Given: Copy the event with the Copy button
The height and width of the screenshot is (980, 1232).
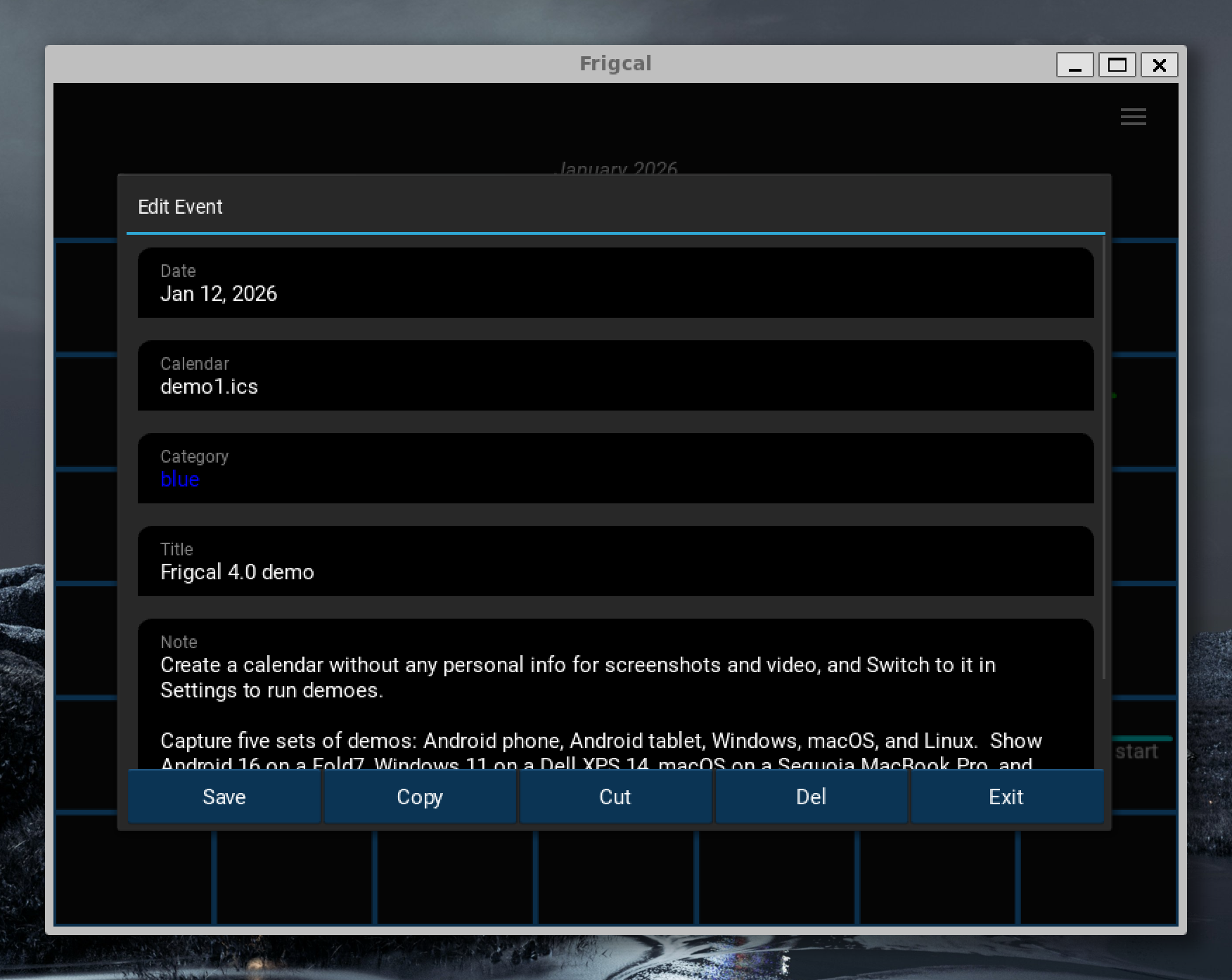Looking at the screenshot, I should [420, 797].
